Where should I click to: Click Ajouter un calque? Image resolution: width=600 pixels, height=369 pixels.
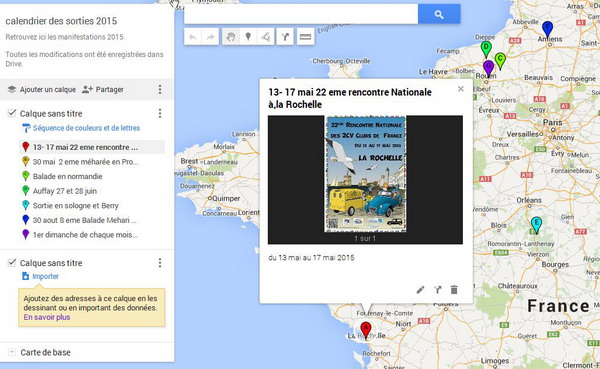pyautogui.click(x=42, y=90)
